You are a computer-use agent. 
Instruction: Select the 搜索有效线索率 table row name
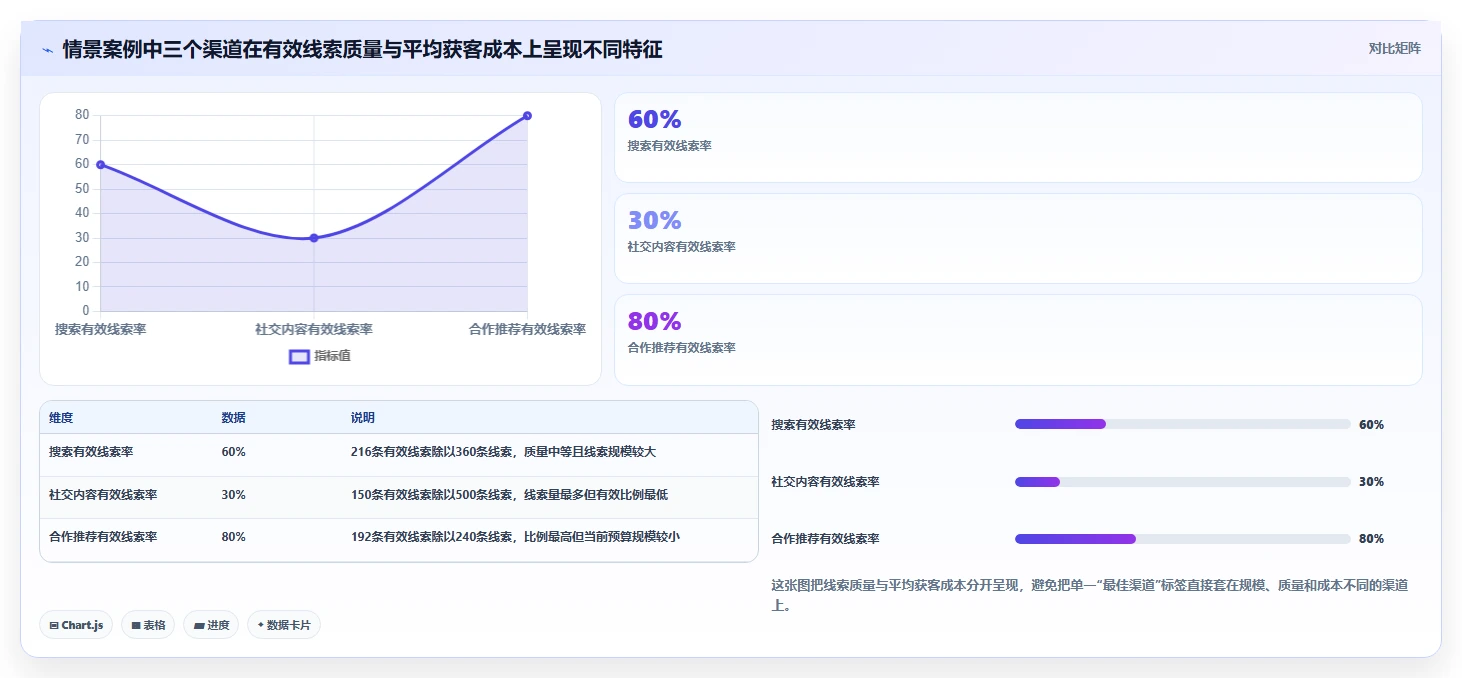click(x=91, y=452)
